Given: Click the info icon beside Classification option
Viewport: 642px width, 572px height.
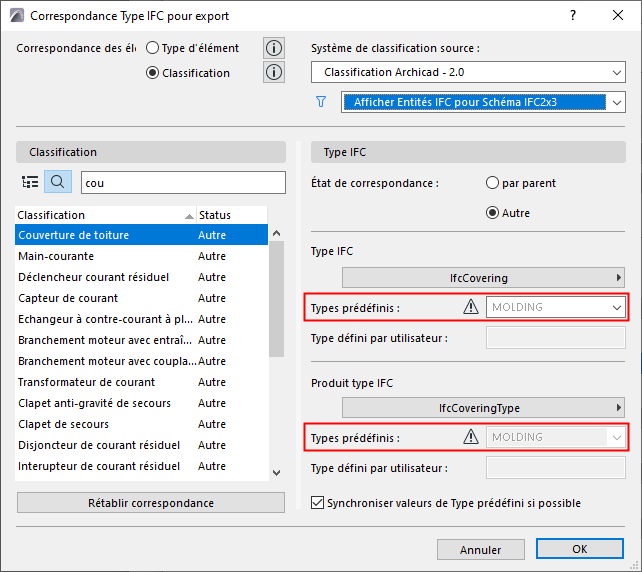Looking at the screenshot, I should [274, 72].
